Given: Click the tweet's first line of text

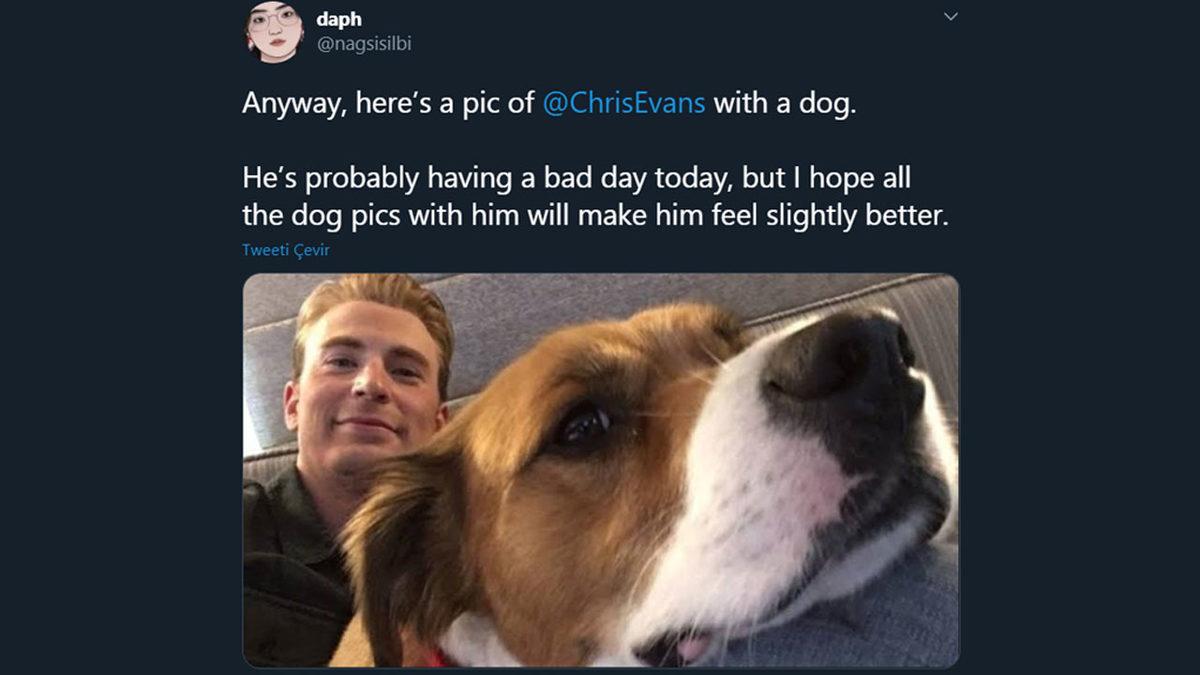Looking at the screenshot, I should pos(390,104).
